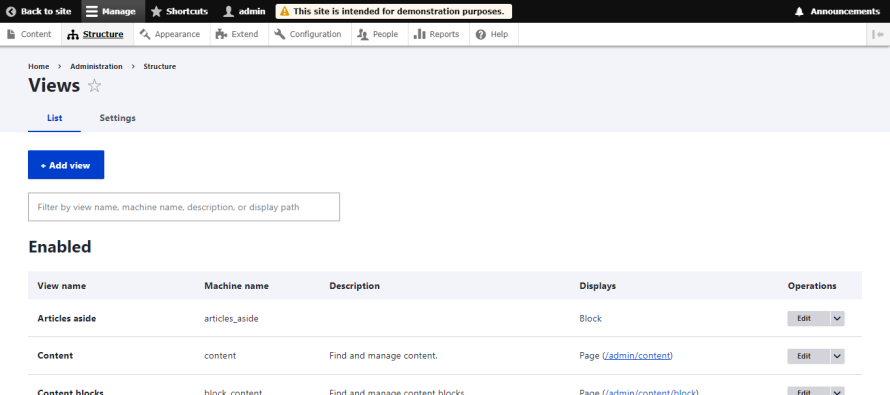Screen dimensions: 890x395
Task: Open the Extend admin menu
Action: (239, 34)
